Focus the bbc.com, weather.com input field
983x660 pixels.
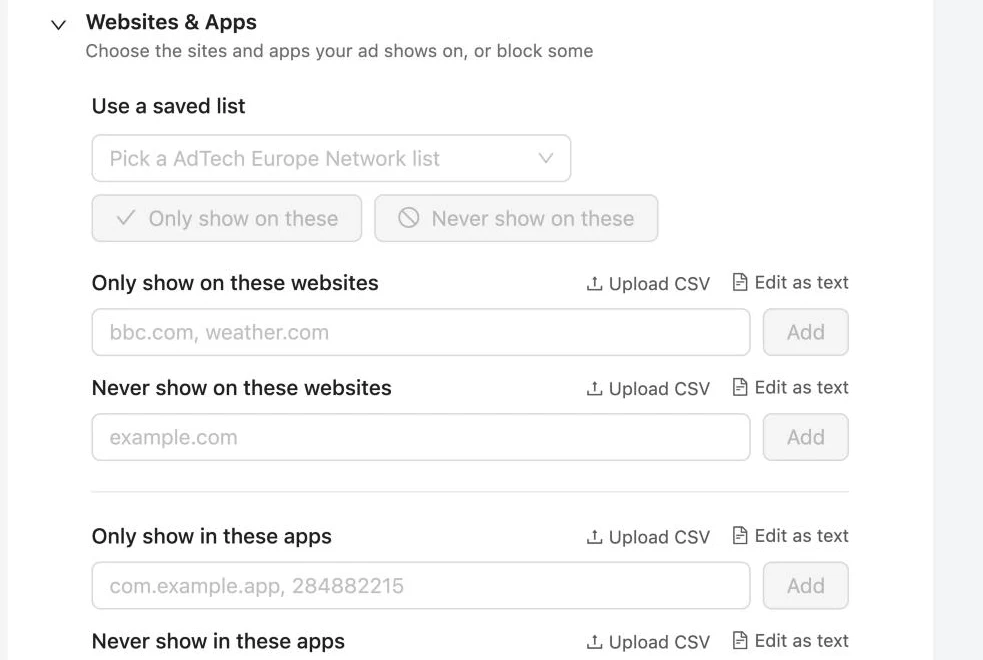click(x=421, y=332)
